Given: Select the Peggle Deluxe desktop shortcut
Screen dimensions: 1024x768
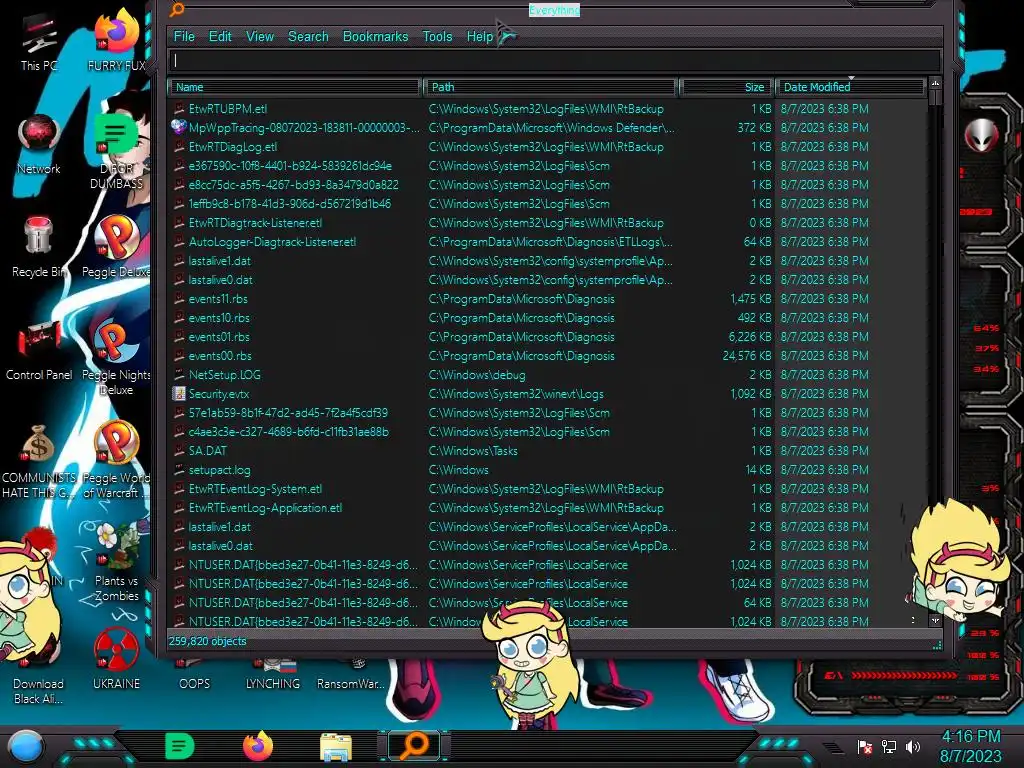Looking at the screenshot, I should (116, 247).
